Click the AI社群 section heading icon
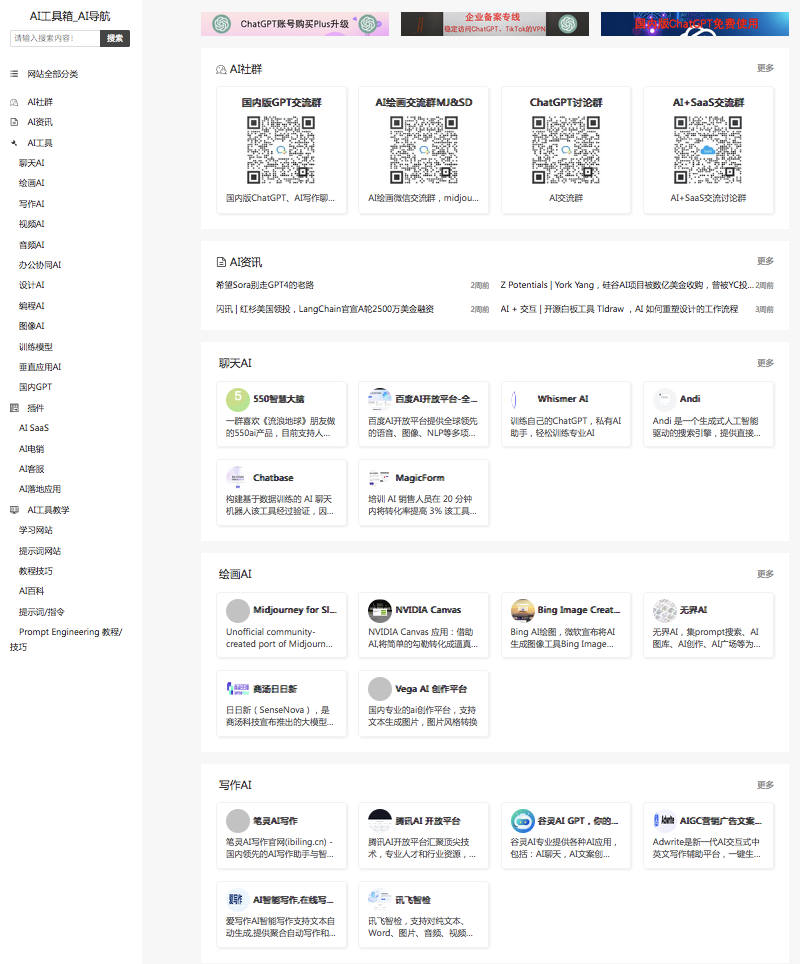The image size is (800, 964). 221,69
